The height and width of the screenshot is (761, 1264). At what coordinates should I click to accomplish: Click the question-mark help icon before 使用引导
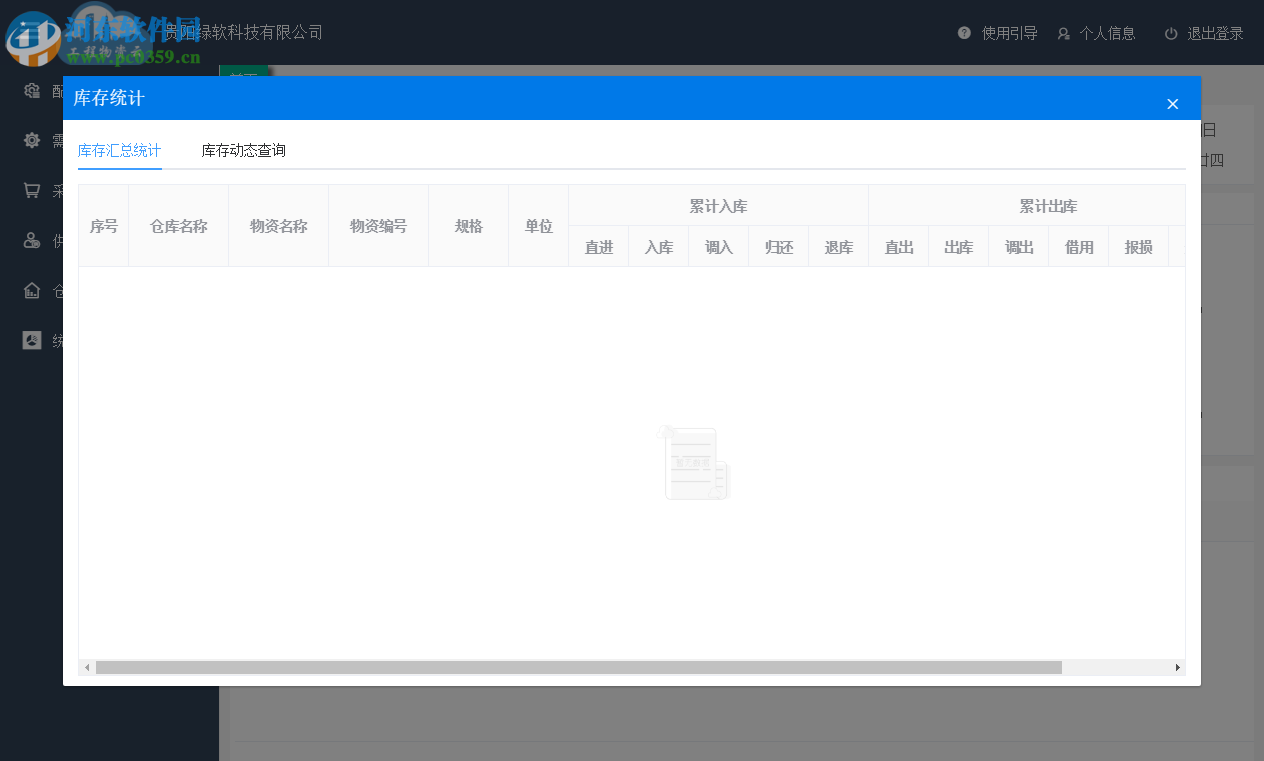[x=963, y=32]
